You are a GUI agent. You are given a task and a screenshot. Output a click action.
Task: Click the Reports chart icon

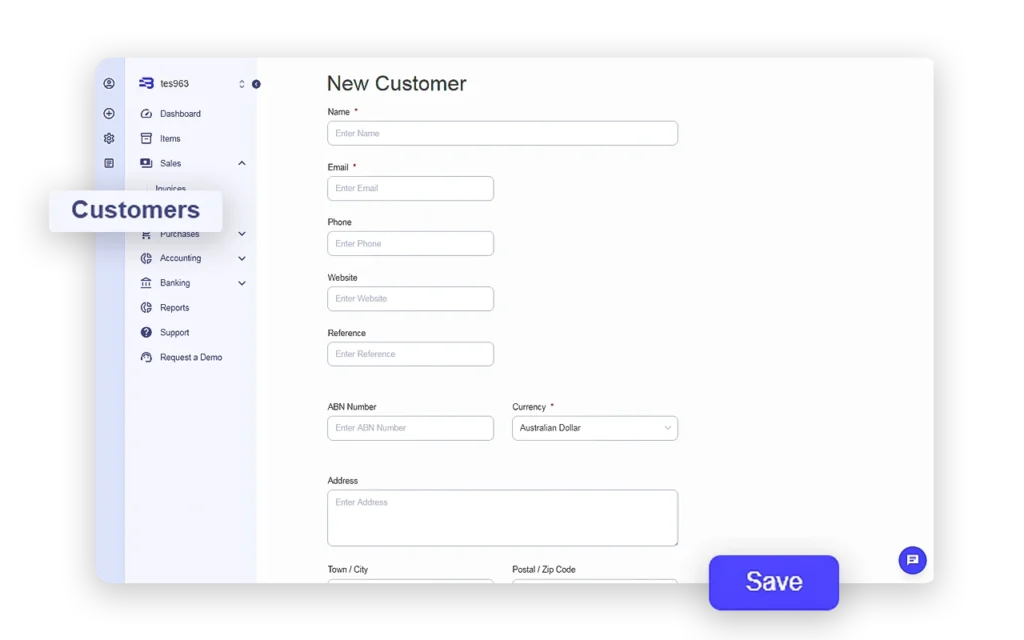click(146, 308)
